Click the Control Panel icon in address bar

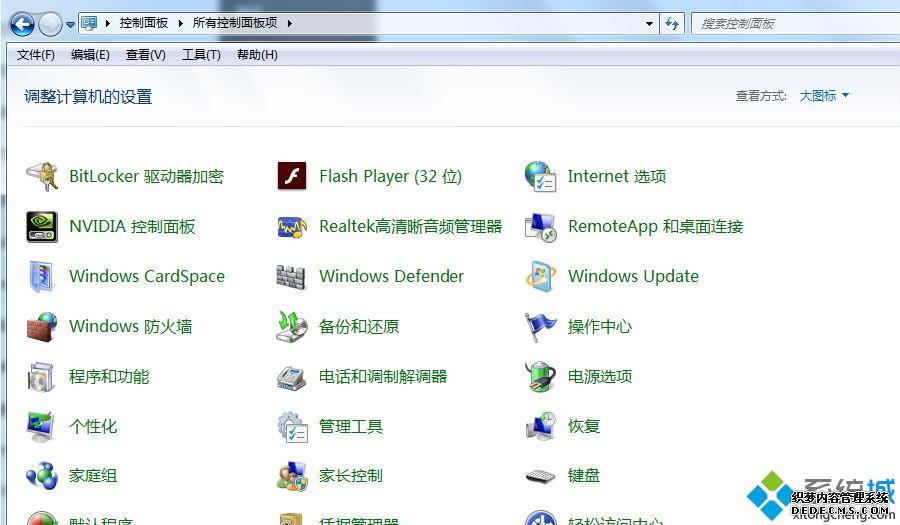(x=89, y=23)
